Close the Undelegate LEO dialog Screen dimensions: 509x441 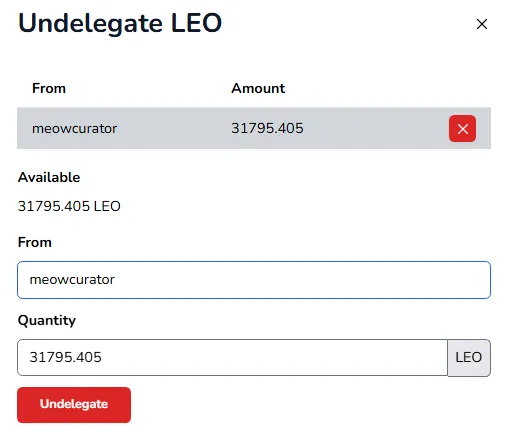[x=482, y=24]
